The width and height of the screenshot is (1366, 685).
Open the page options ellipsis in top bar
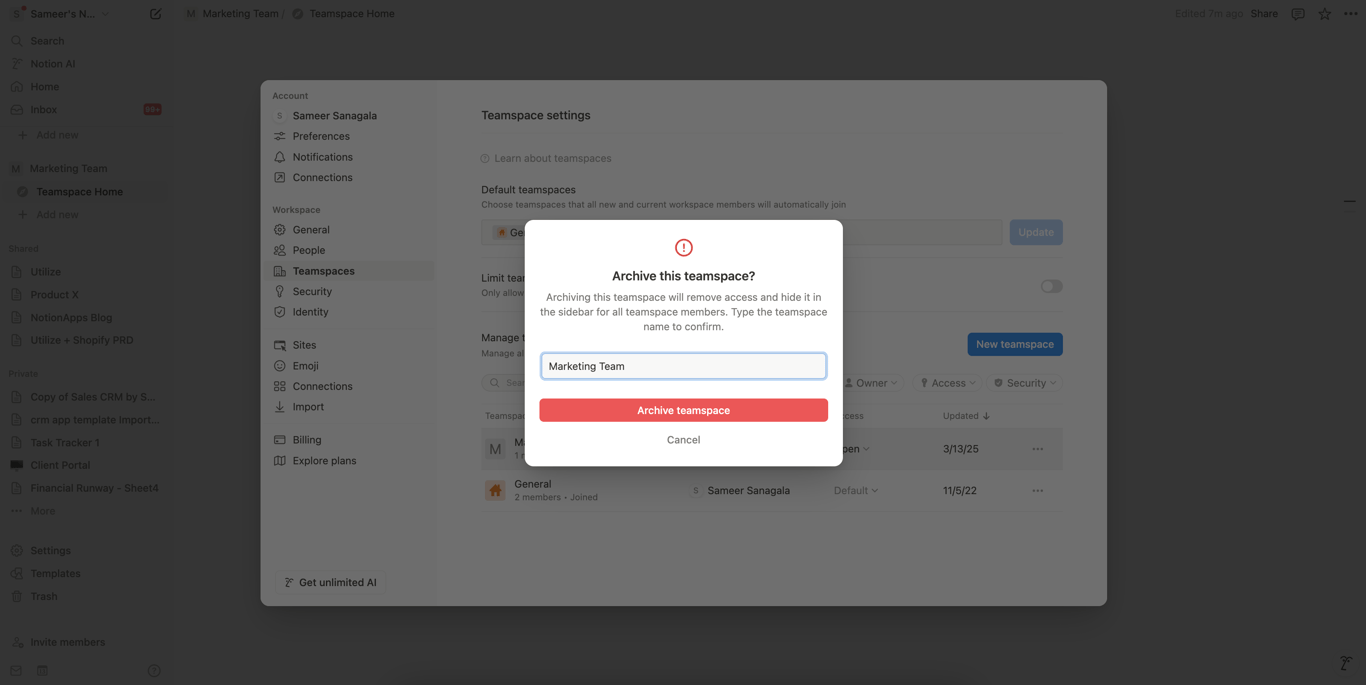click(x=1351, y=14)
